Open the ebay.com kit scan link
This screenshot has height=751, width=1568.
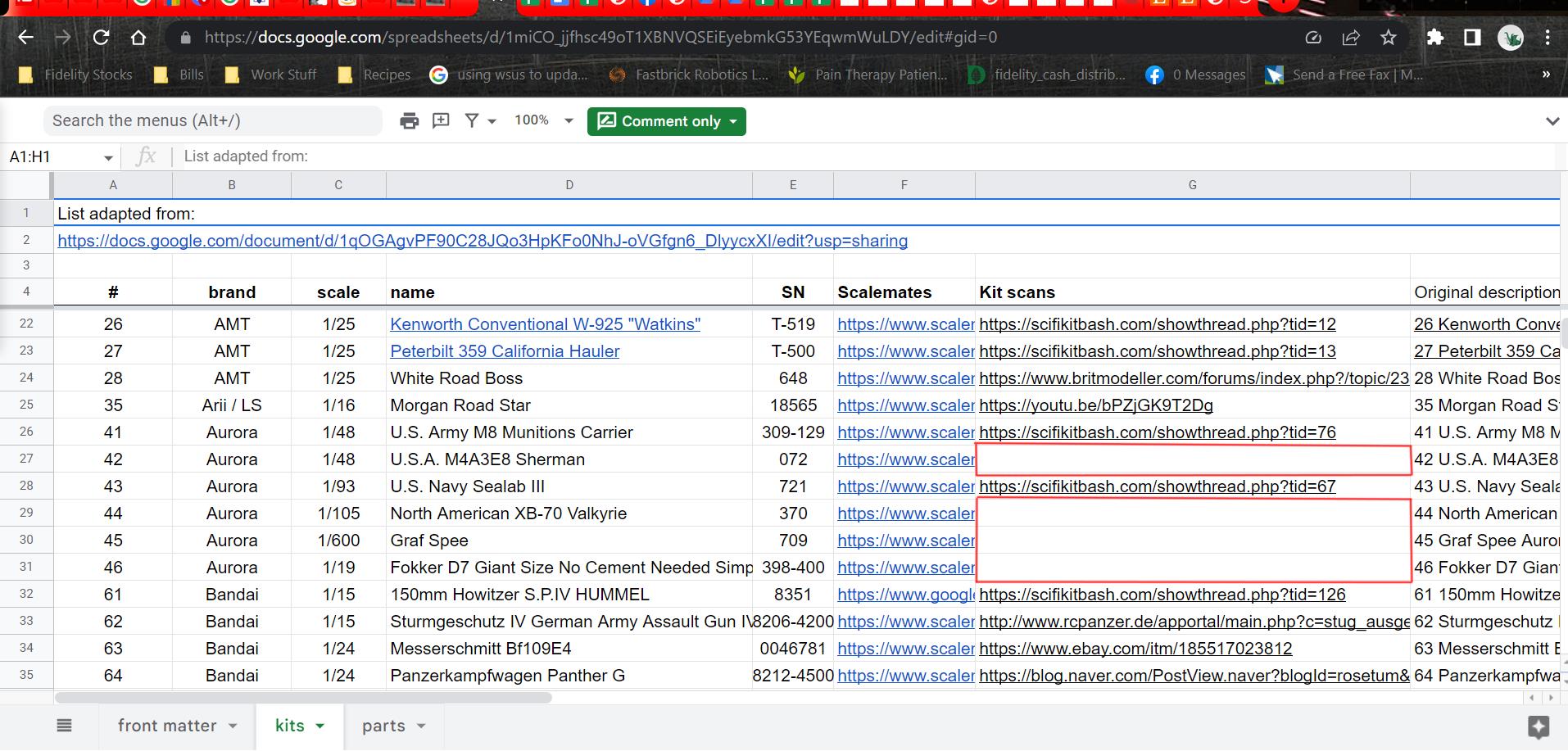point(1135,649)
